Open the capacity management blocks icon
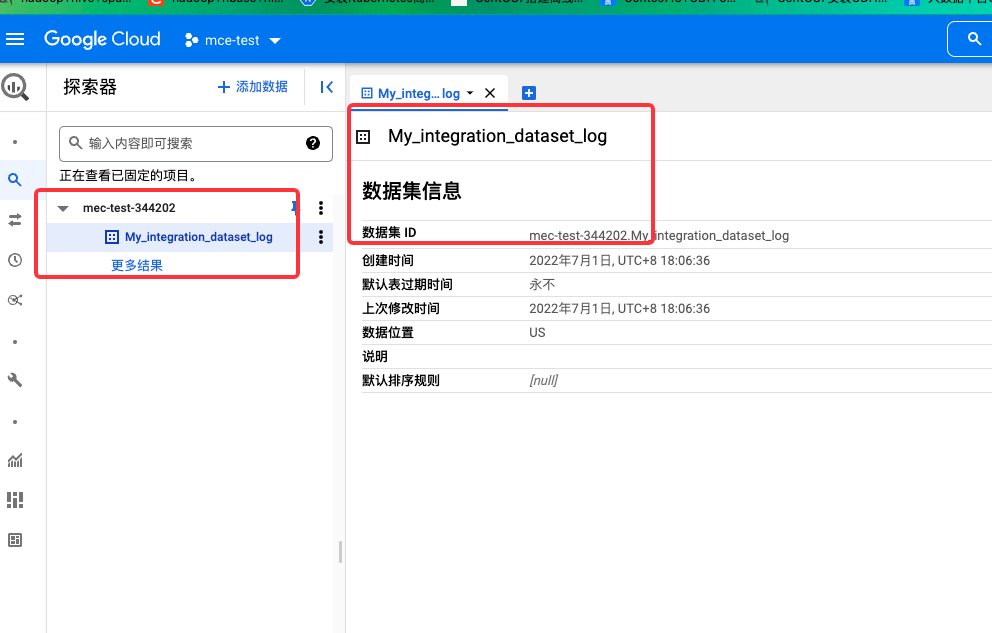Screen dimensions: 992x633 (x=15, y=500)
